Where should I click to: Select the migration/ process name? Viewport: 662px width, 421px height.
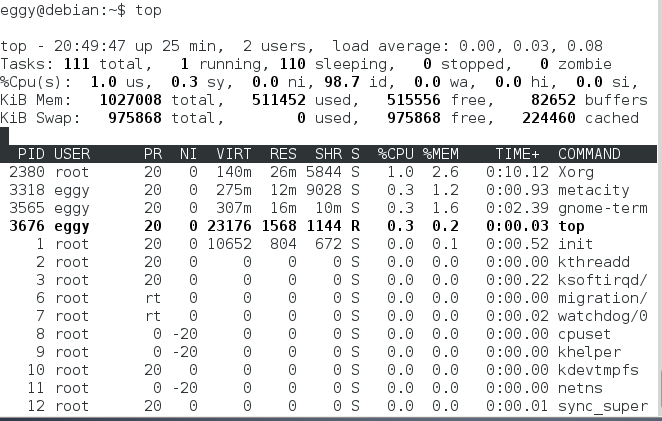pyautogui.click(x=603, y=298)
